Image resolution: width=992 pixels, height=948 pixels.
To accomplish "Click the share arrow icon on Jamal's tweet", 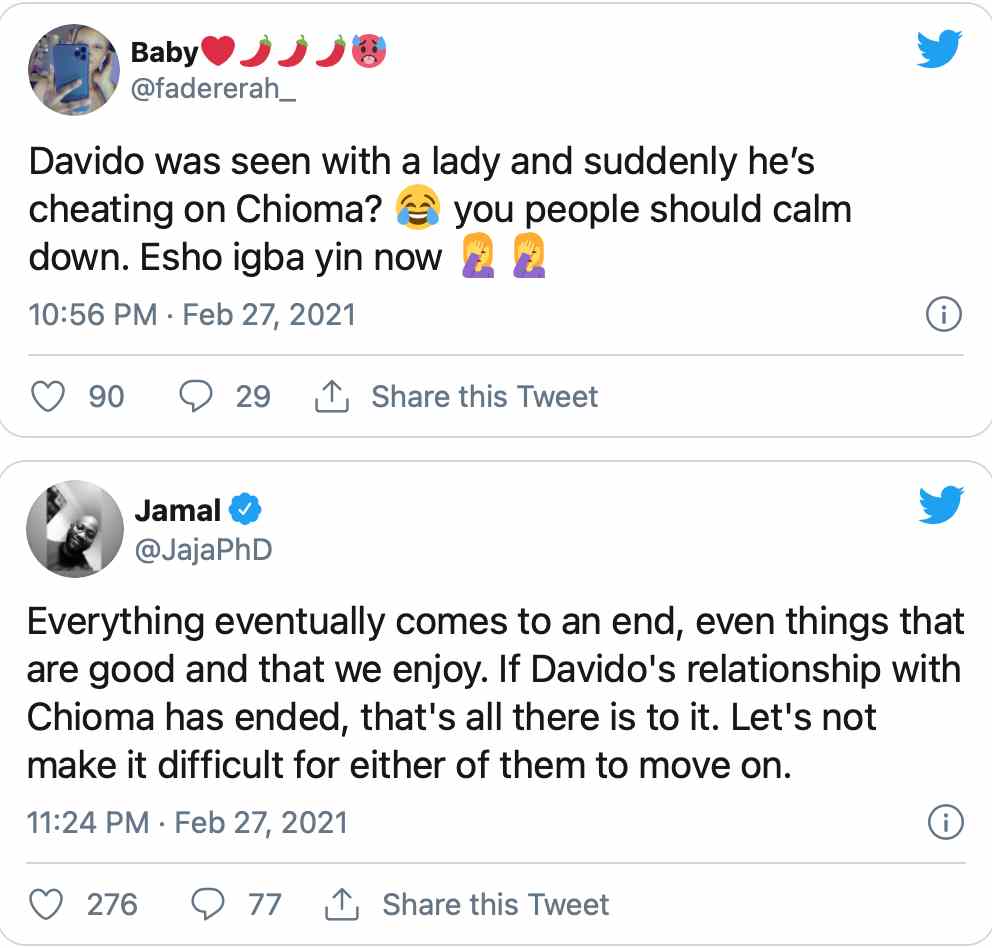I will (x=341, y=906).
